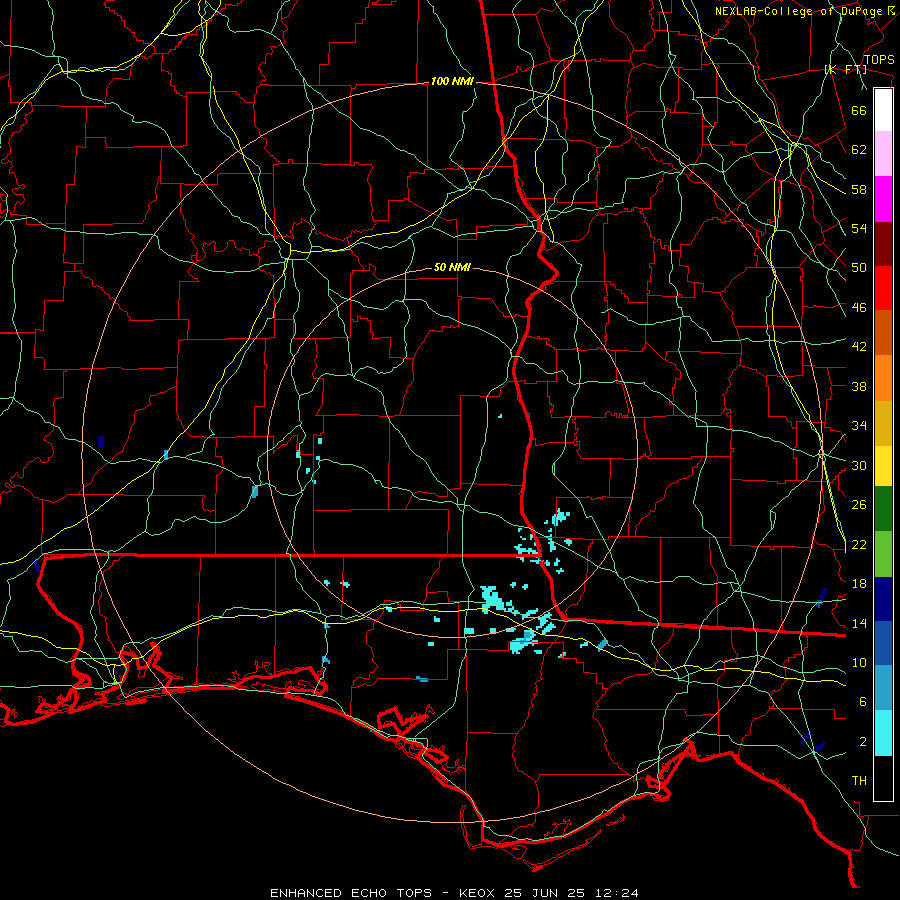This screenshot has width=900, height=900.
Task: Click the legend value '46'
Action: click(x=859, y=307)
